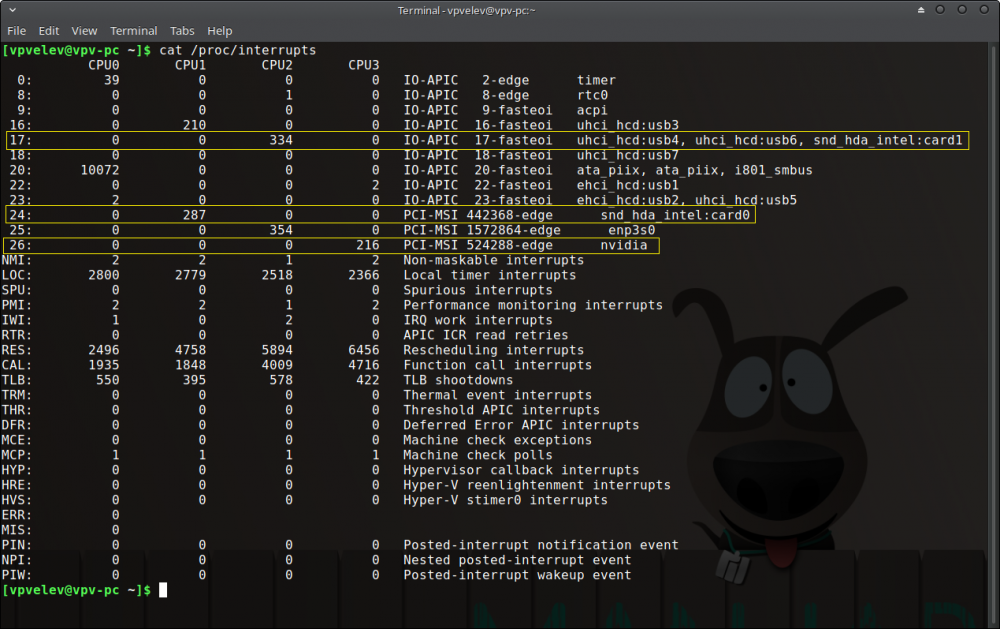Click 'Posted-interrupt wakeup event' text
Viewport: 1000px width, 629px height.
point(517,575)
